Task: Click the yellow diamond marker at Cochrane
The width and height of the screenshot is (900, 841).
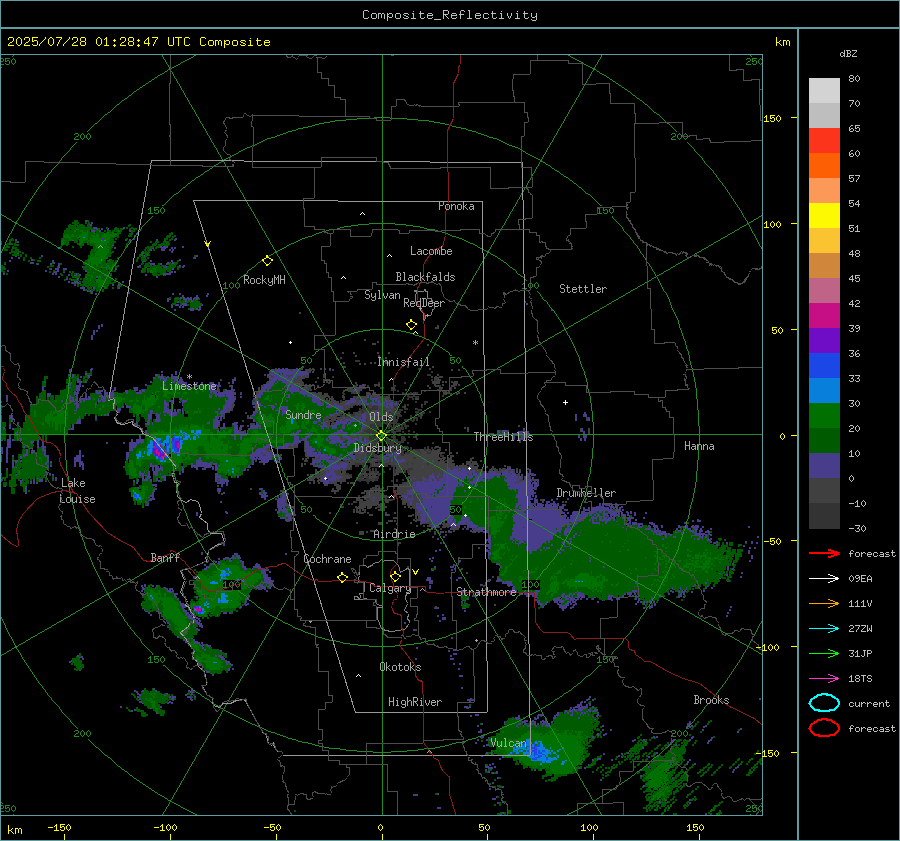Action: pos(342,578)
